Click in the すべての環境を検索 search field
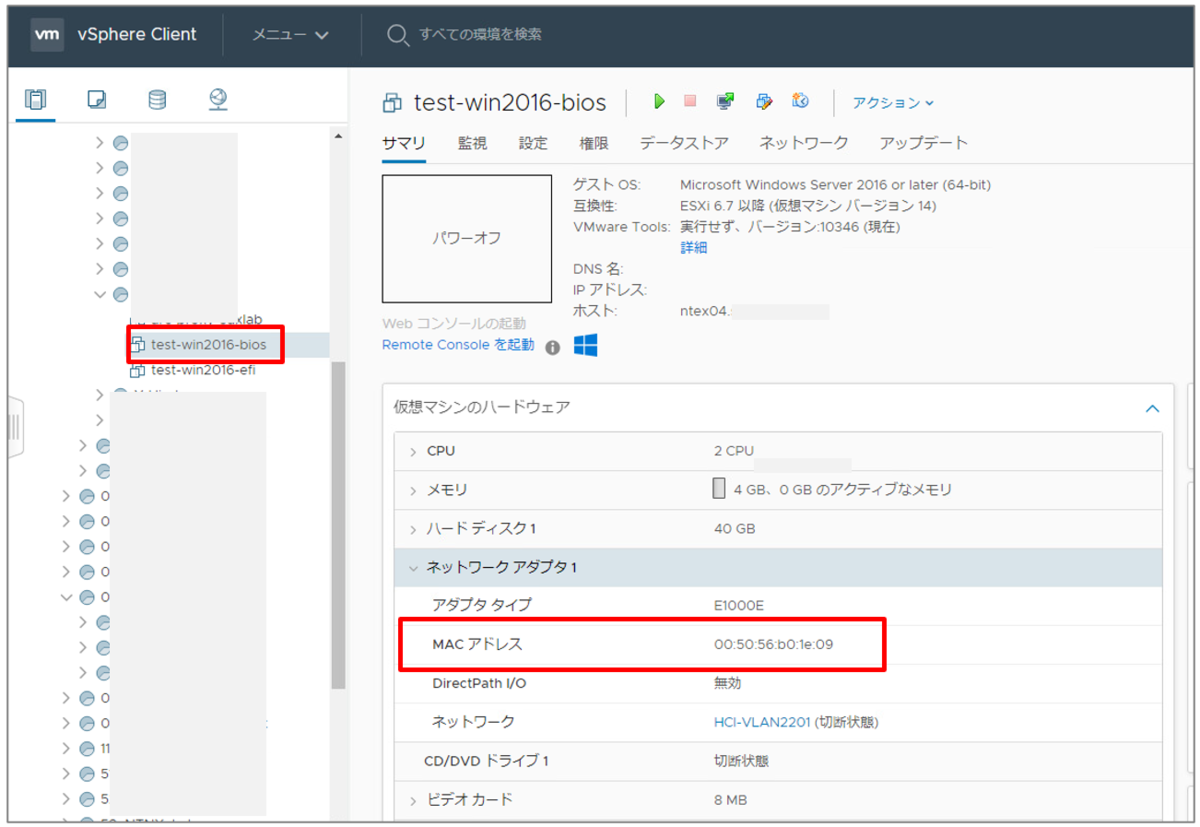Screen dimensions: 1200x827 click(x=480, y=35)
